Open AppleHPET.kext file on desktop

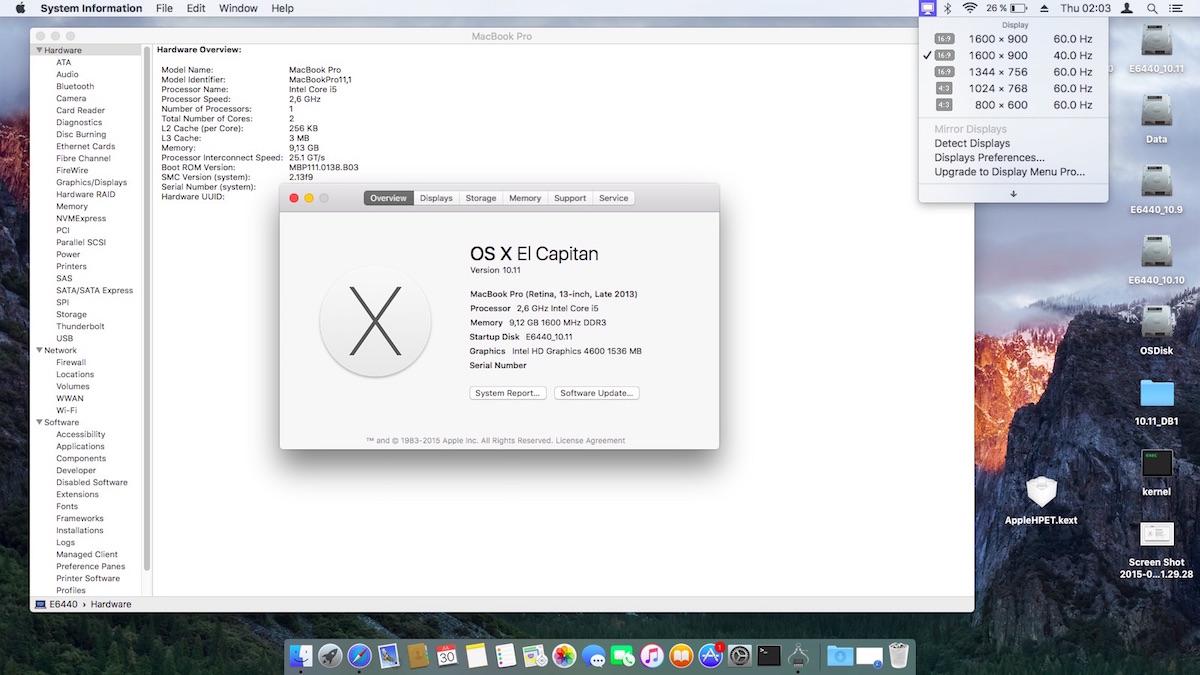1041,499
